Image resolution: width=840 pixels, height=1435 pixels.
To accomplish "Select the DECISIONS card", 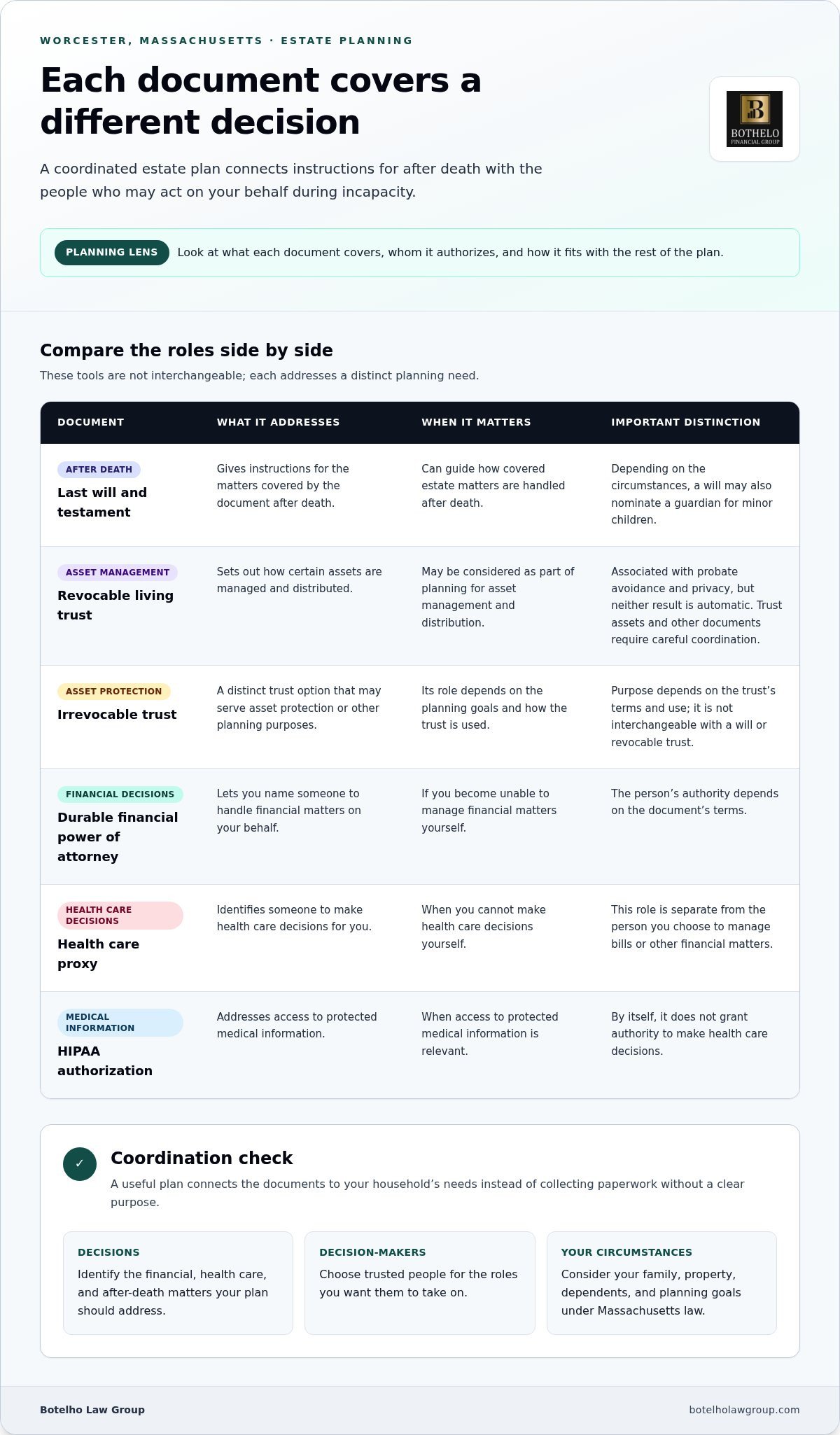I will tap(178, 1283).
